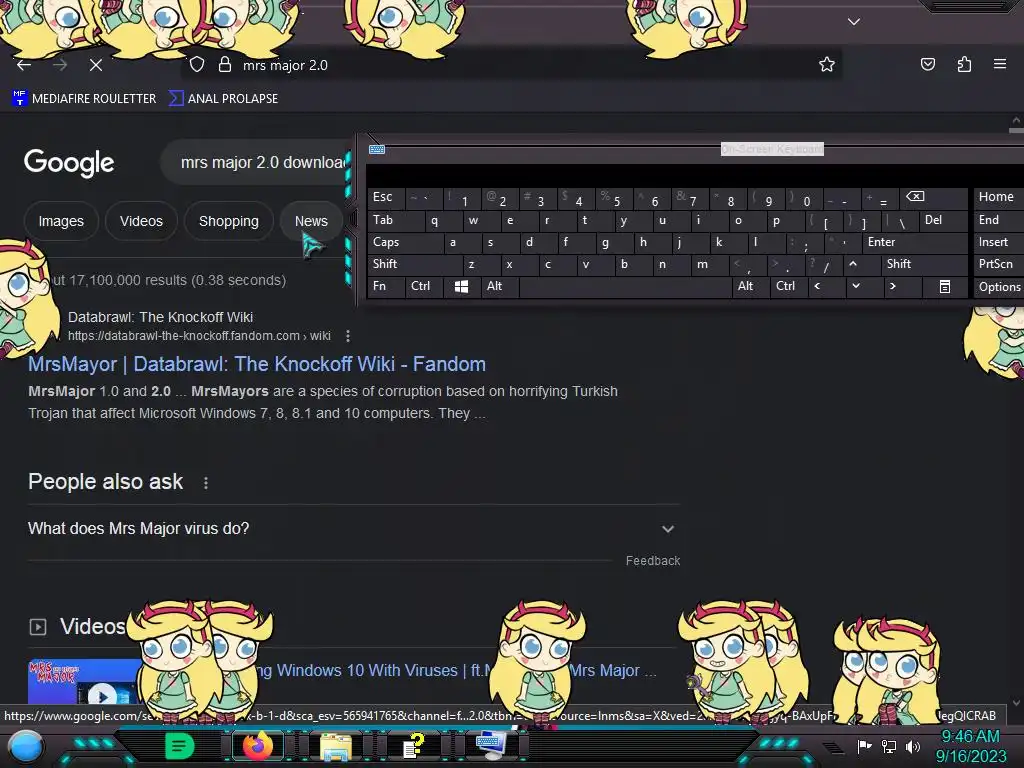Open the Firefox hamburger menu
This screenshot has height=768, width=1024.
1000,64
